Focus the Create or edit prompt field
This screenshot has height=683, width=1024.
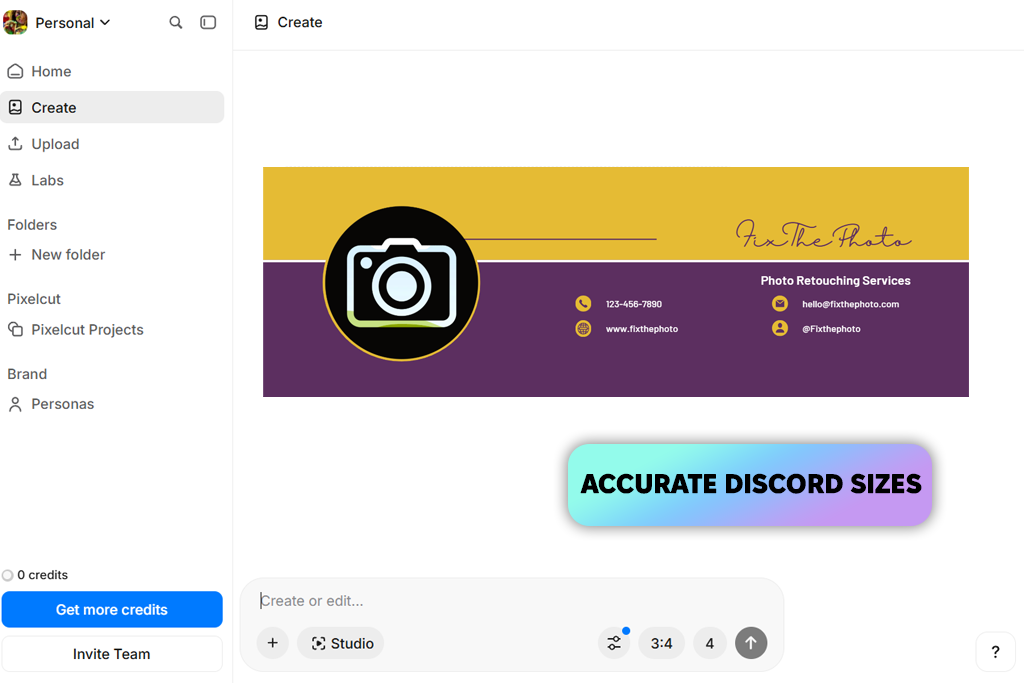512,601
